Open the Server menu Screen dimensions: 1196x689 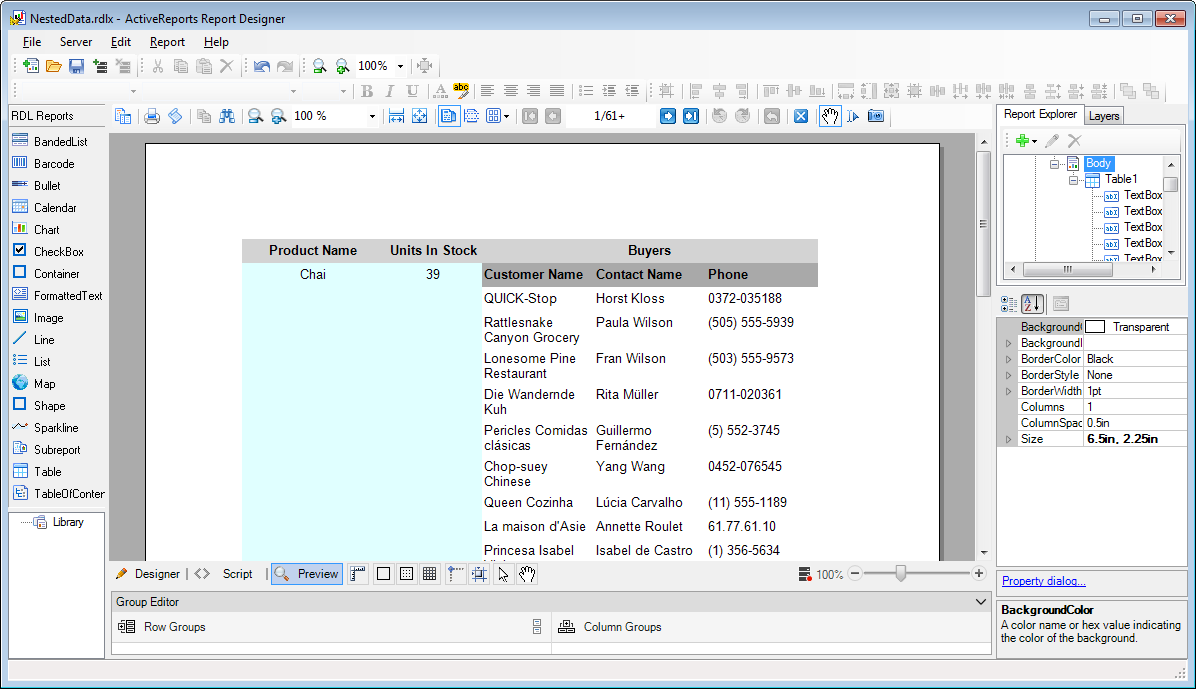click(x=76, y=42)
